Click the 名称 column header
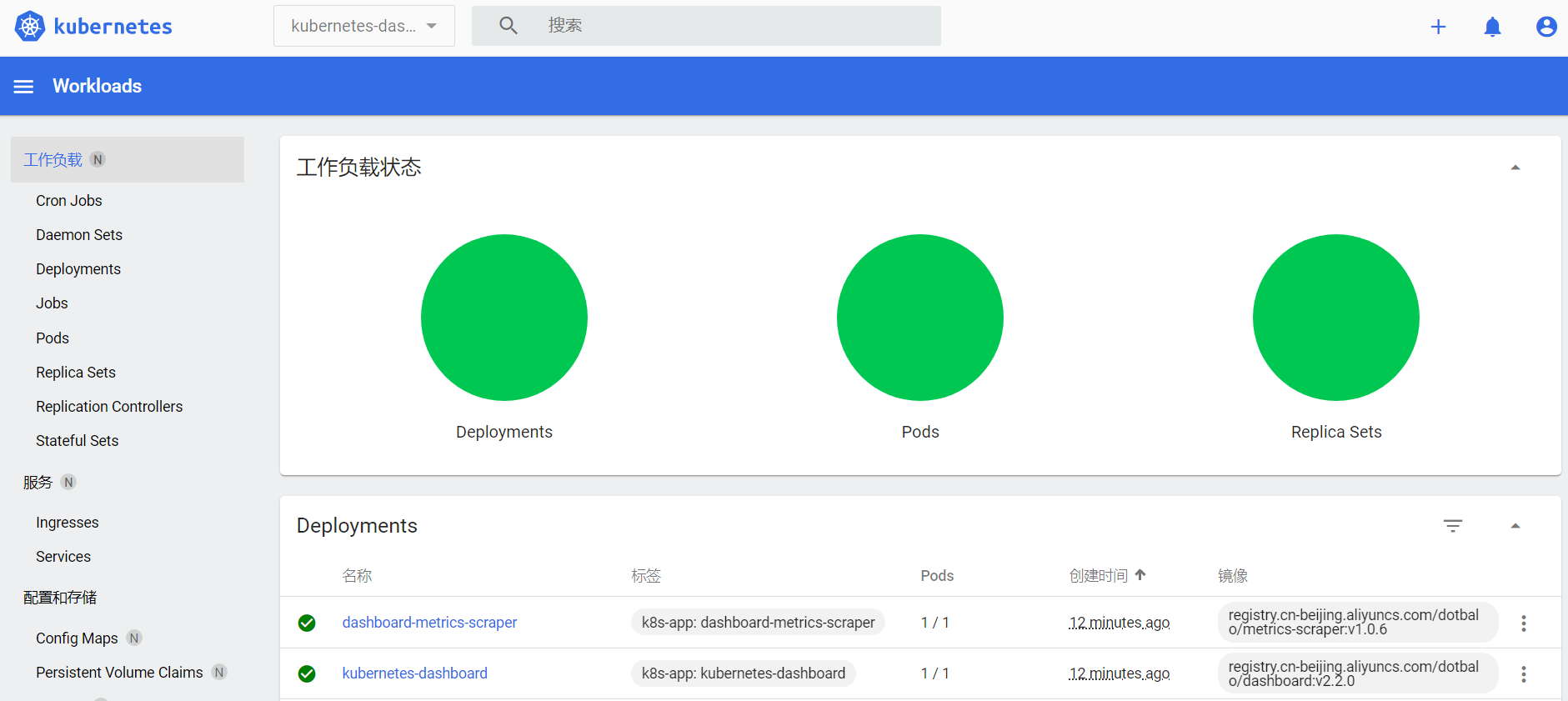The image size is (1568, 701). pos(357,576)
